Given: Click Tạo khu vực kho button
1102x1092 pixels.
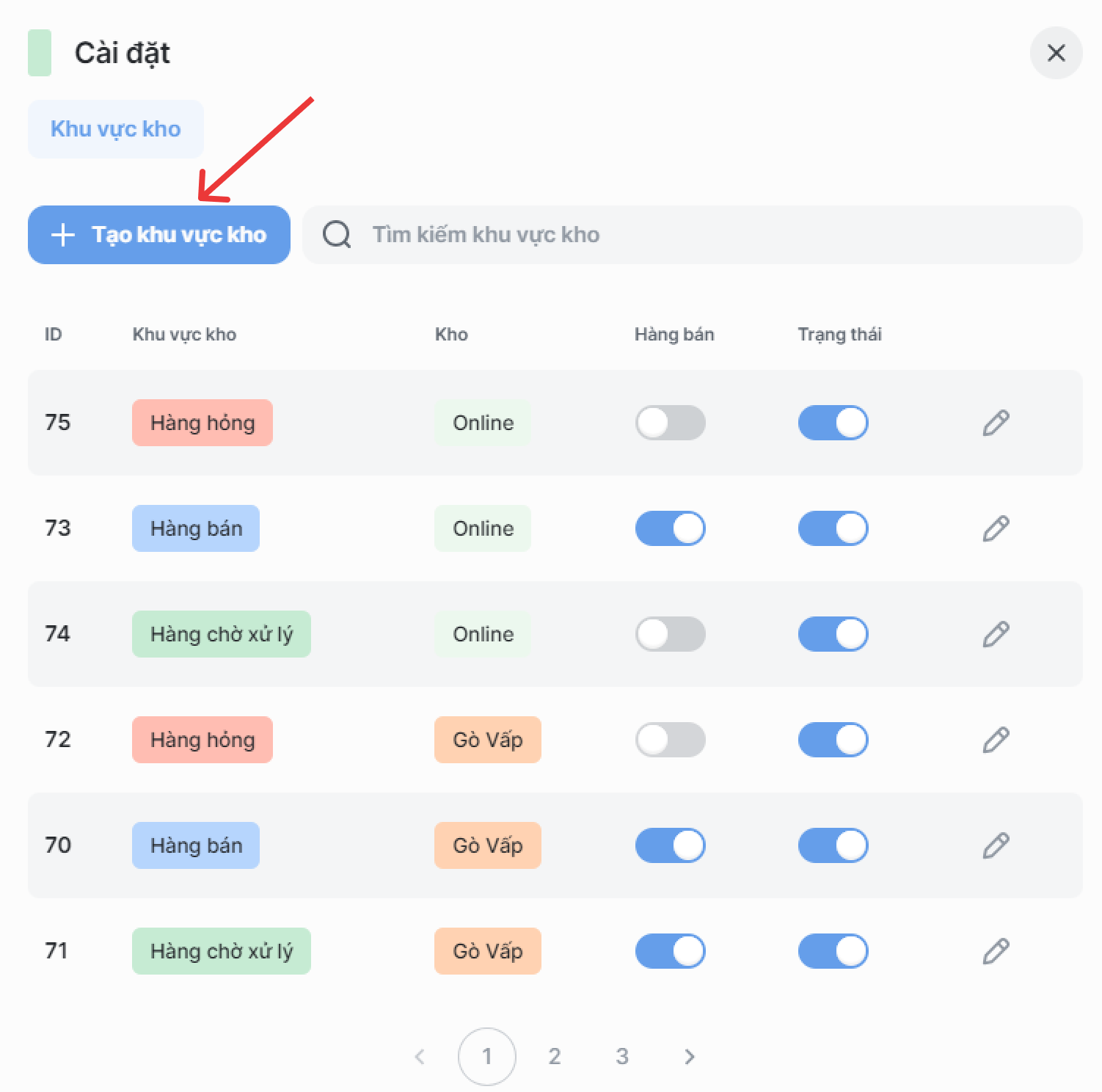Looking at the screenshot, I should pos(159,235).
